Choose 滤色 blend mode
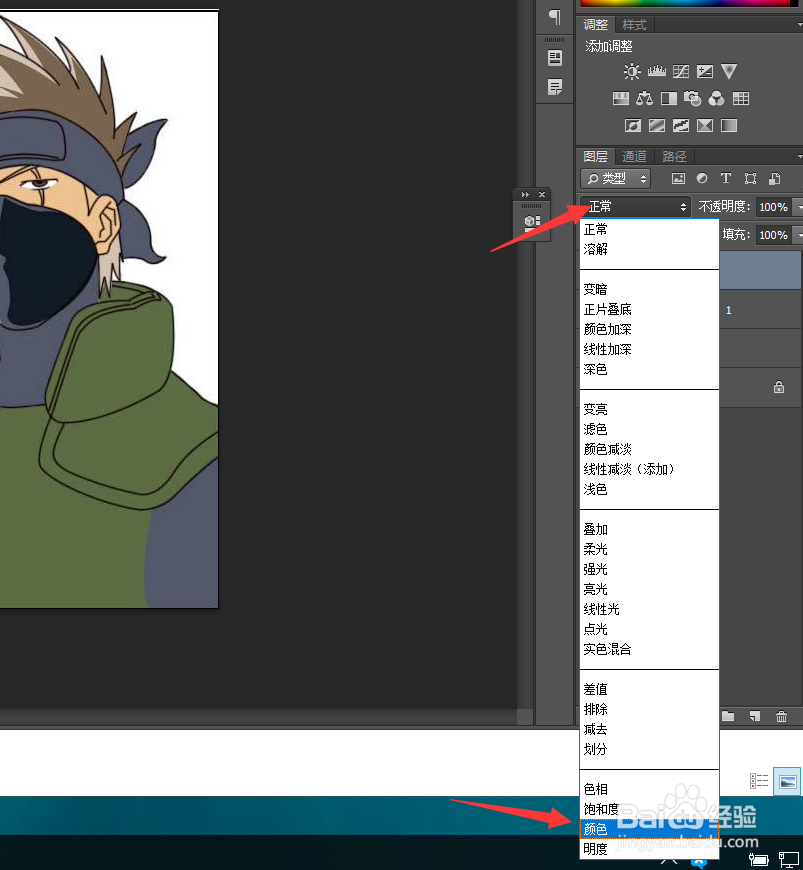Image resolution: width=803 pixels, height=870 pixels. click(x=649, y=429)
